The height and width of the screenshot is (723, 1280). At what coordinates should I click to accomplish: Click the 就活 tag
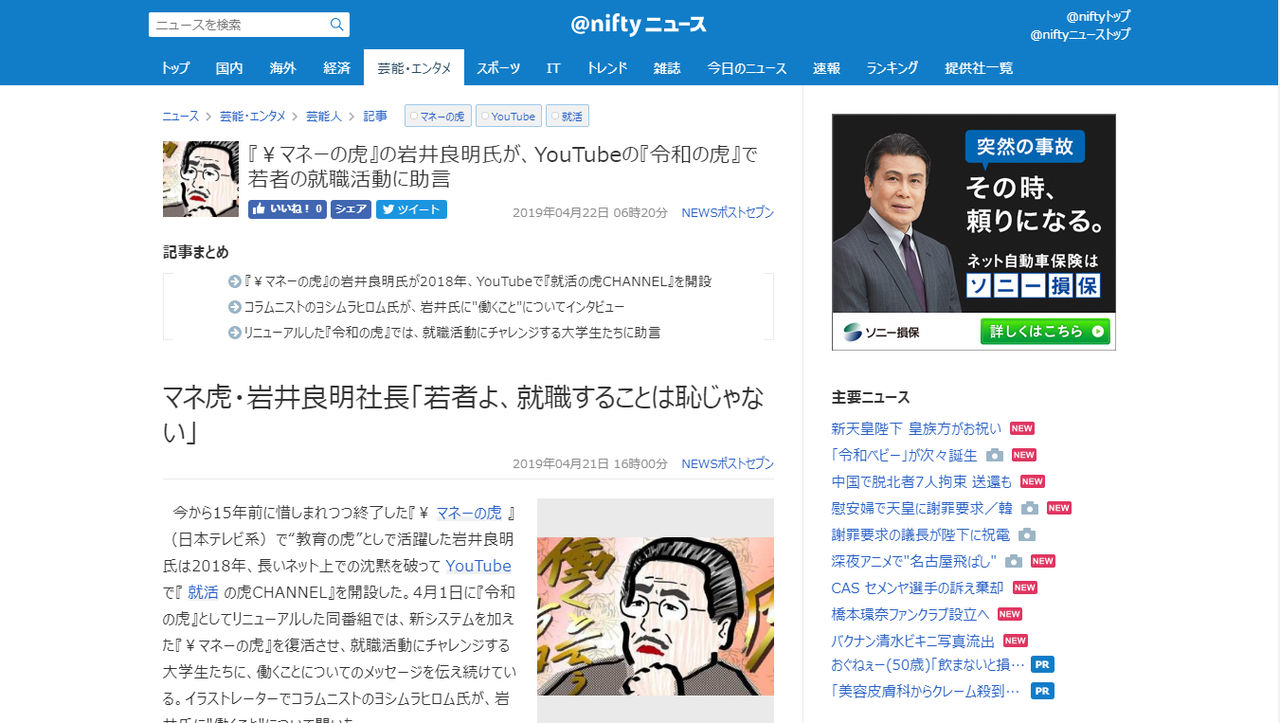pyautogui.click(x=567, y=117)
